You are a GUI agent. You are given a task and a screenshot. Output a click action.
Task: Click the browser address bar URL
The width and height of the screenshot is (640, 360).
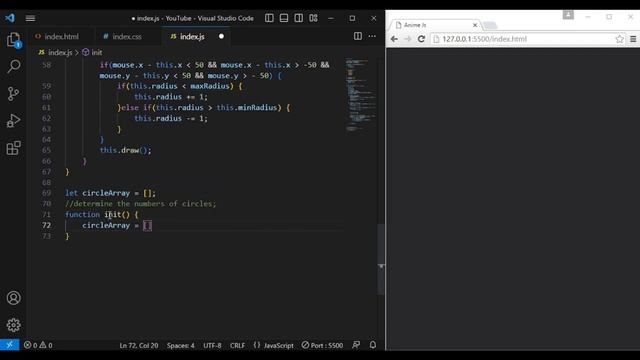point(484,39)
